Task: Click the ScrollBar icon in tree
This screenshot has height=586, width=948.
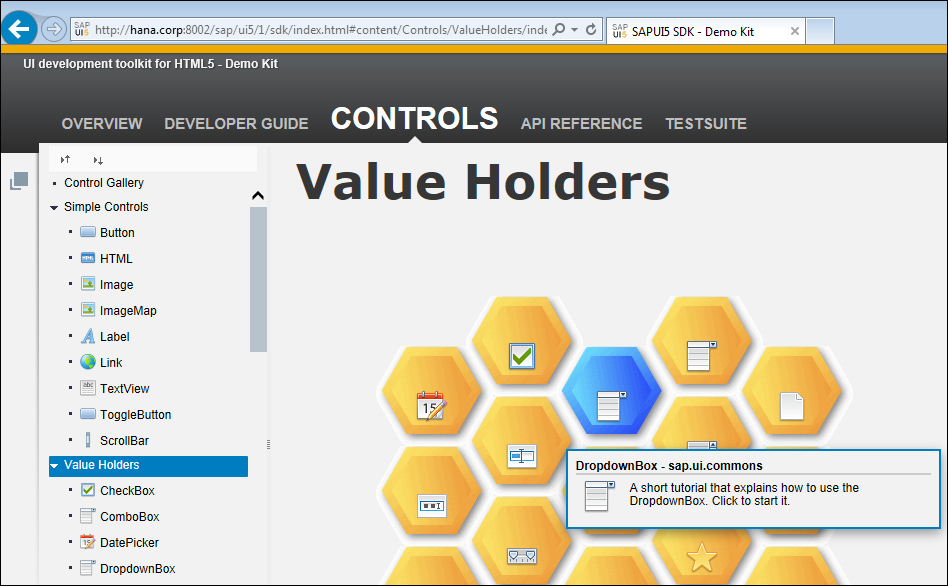Action: pos(88,440)
